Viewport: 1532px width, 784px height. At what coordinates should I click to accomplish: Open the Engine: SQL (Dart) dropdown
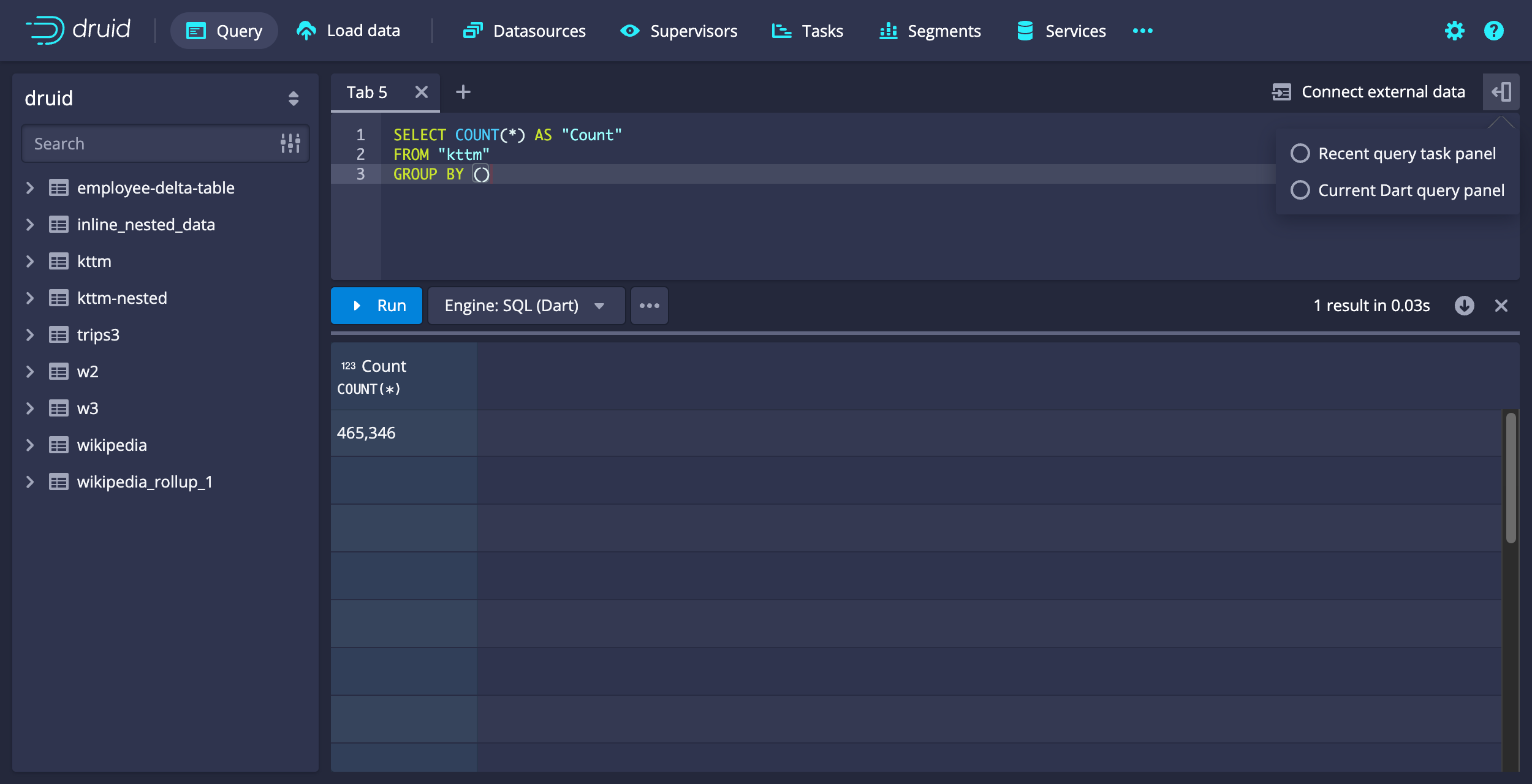click(x=525, y=306)
